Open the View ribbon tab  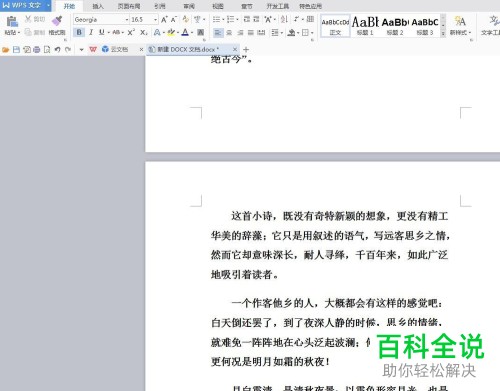point(218,6)
